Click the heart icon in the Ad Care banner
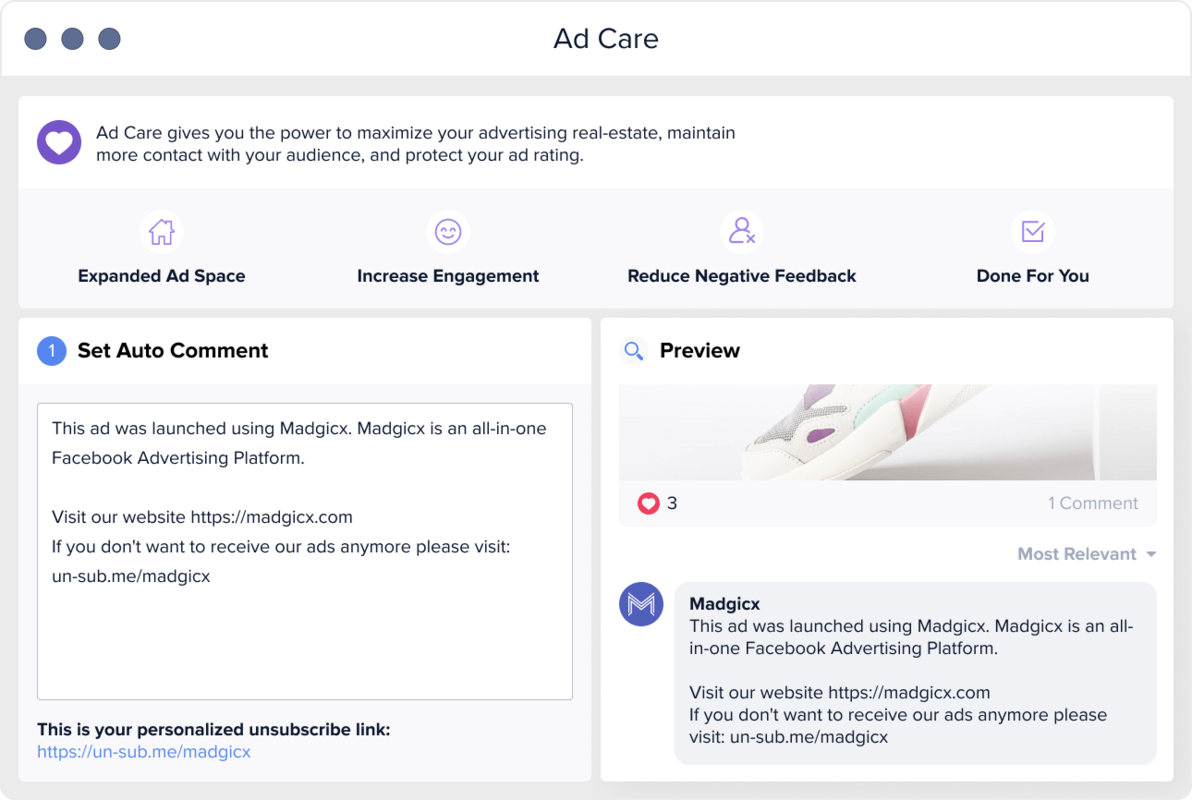The image size is (1192, 800). 59,142
